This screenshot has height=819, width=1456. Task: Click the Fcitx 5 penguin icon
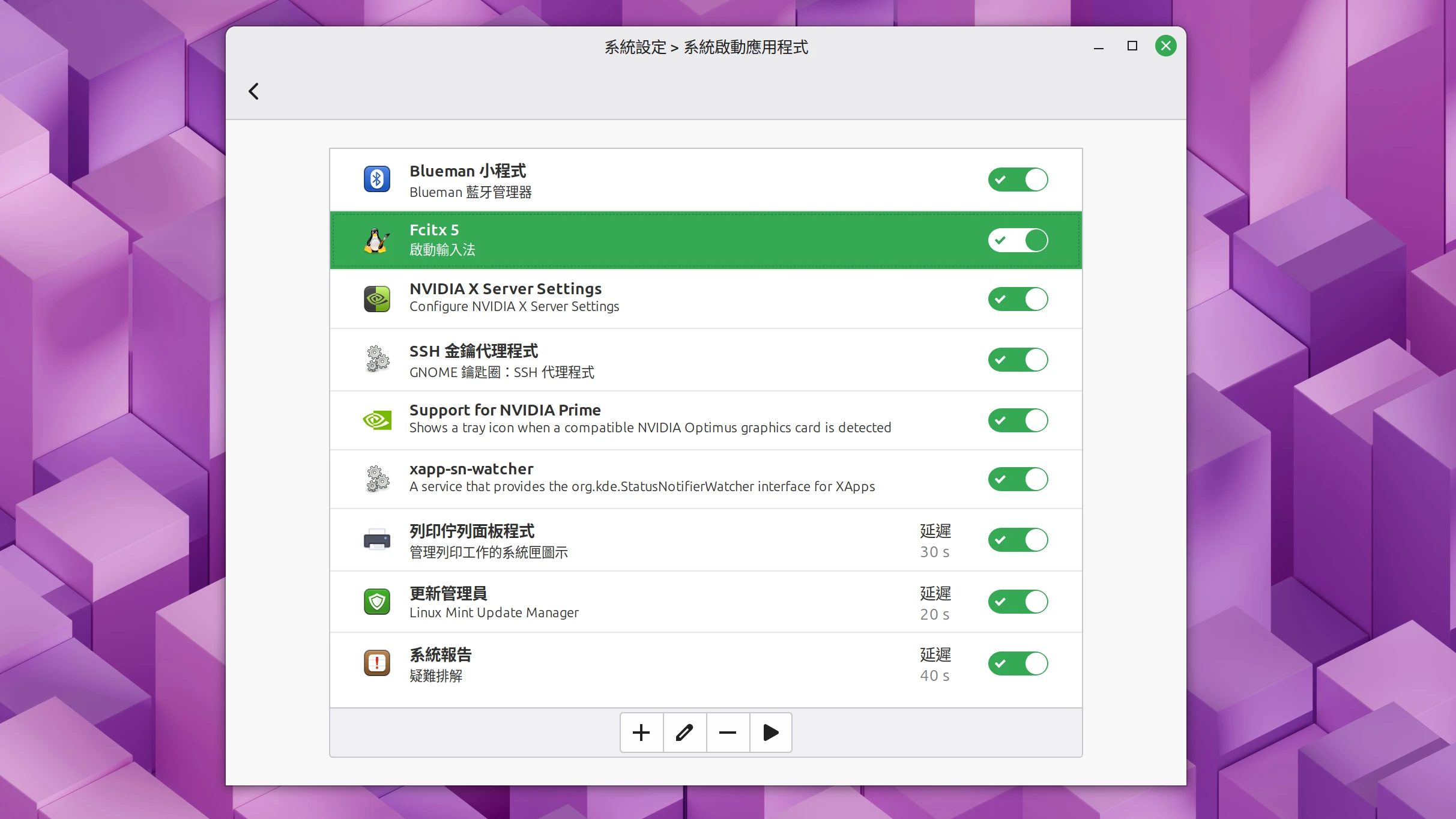point(376,240)
